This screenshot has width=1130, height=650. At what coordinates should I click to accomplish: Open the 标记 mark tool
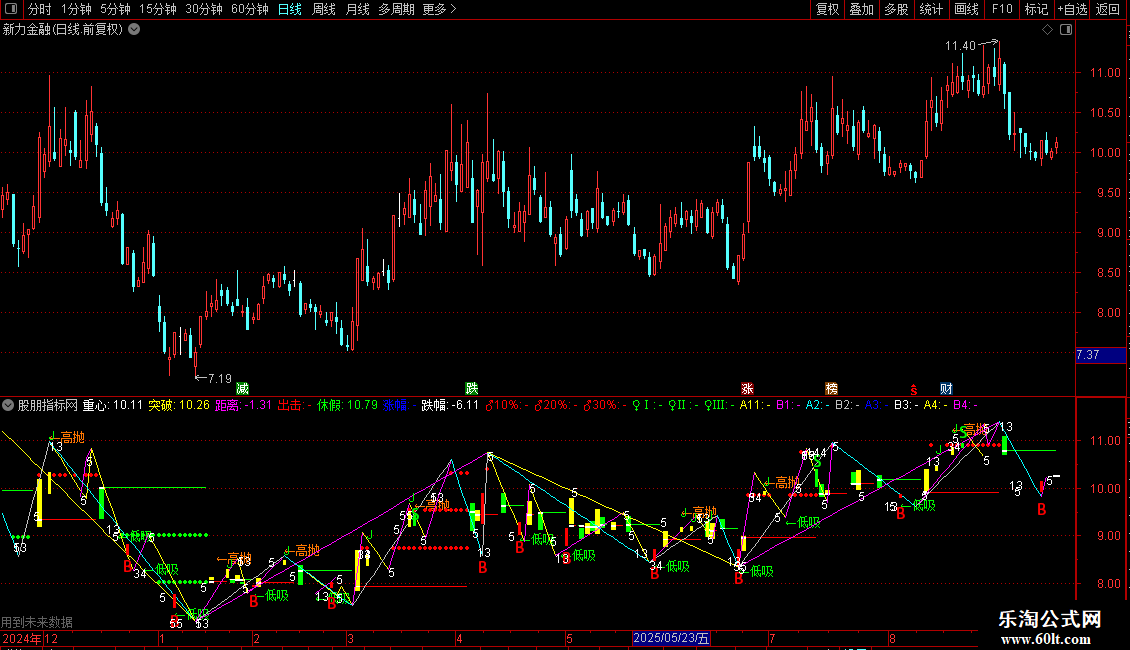pos(1036,9)
